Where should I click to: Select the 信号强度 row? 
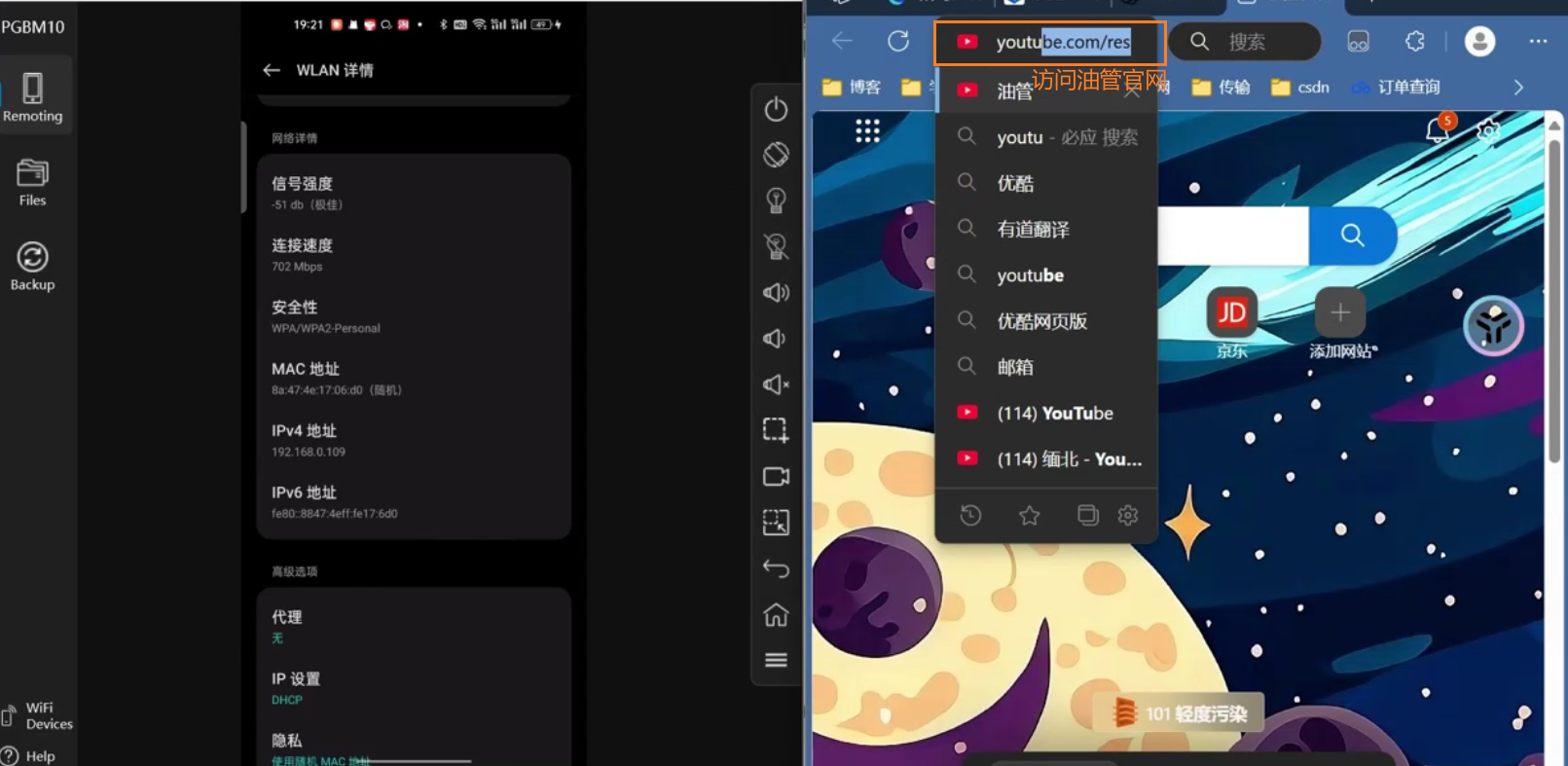pos(414,193)
